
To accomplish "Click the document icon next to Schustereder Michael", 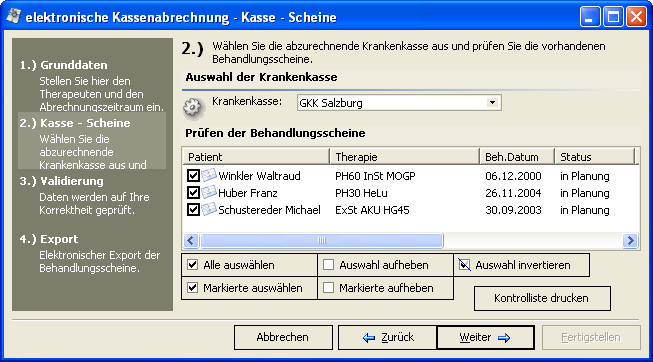I will pos(209,210).
